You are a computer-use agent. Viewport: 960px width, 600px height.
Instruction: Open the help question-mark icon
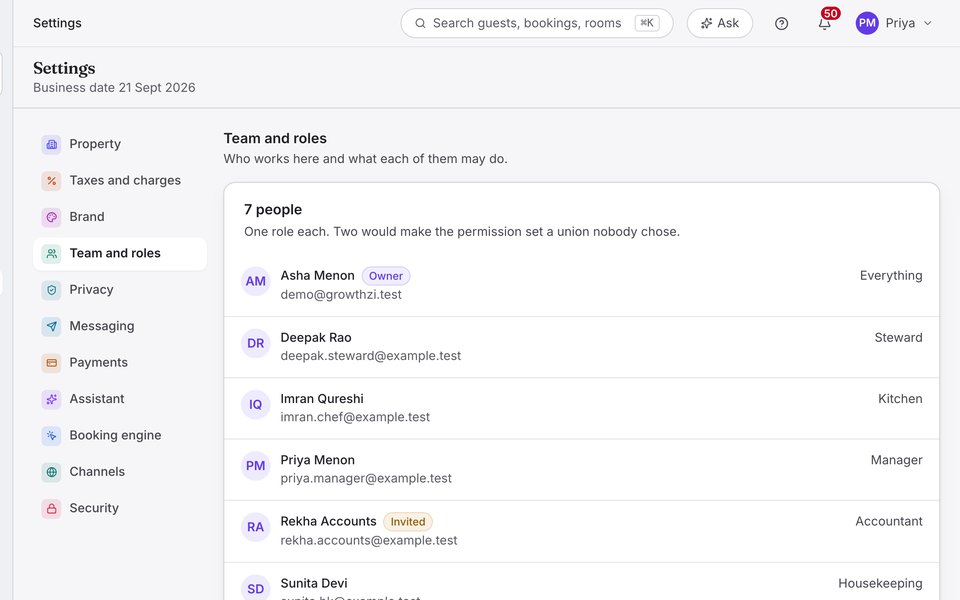pos(781,23)
